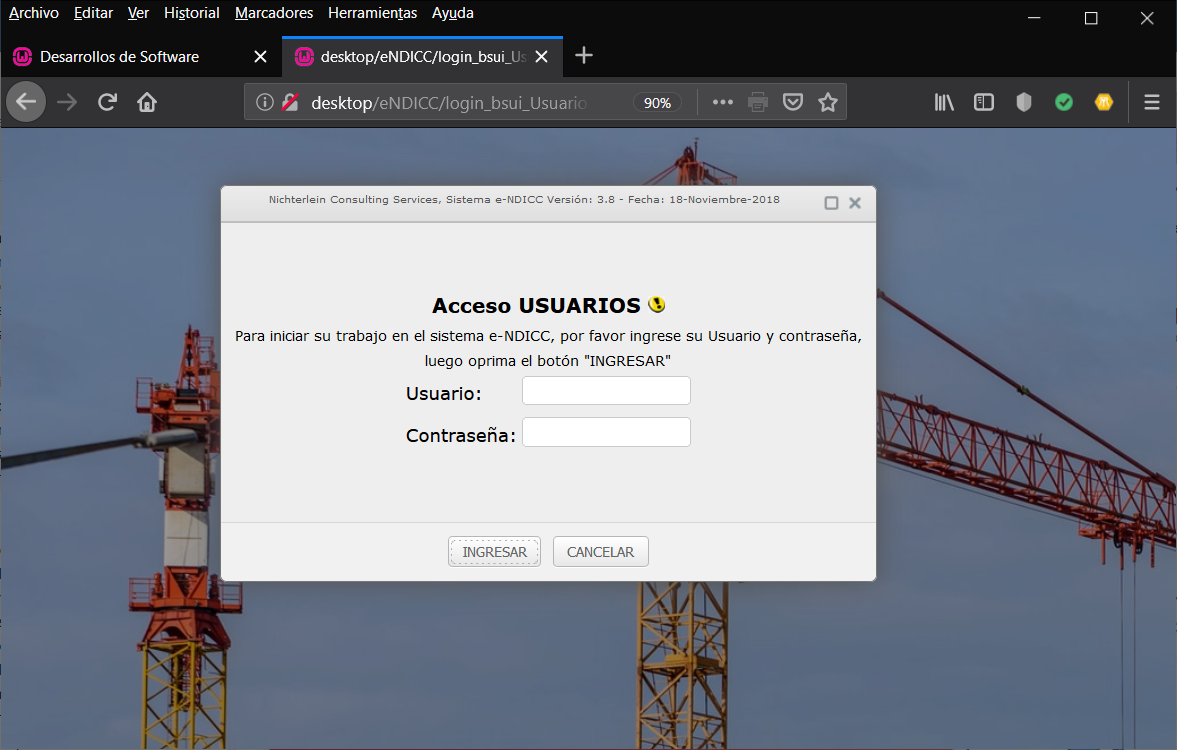This screenshot has width=1177, height=750.
Task: Open the Firefox hamburger menu
Action: click(1152, 102)
